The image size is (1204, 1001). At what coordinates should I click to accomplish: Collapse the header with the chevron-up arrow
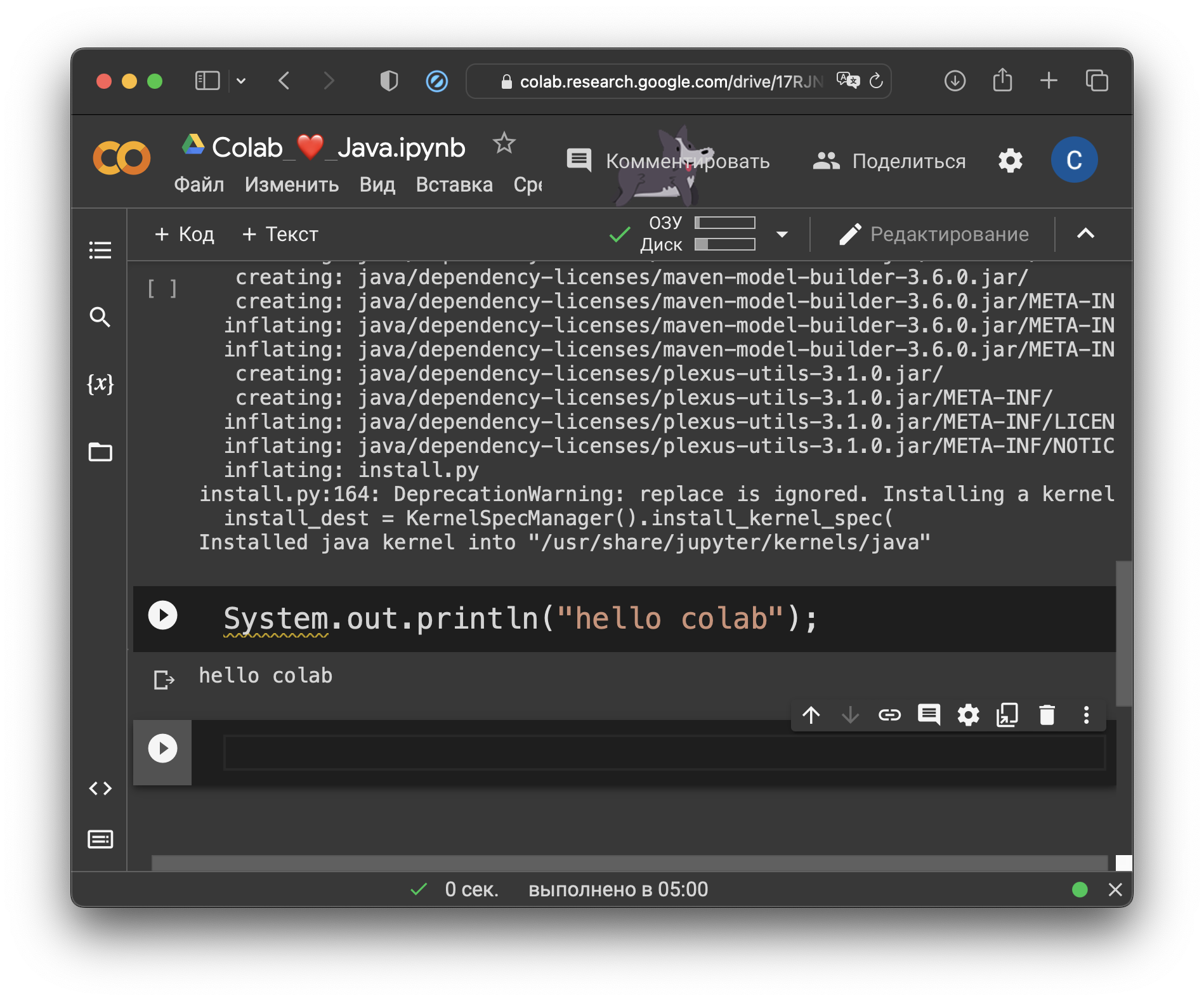click(x=1085, y=234)
